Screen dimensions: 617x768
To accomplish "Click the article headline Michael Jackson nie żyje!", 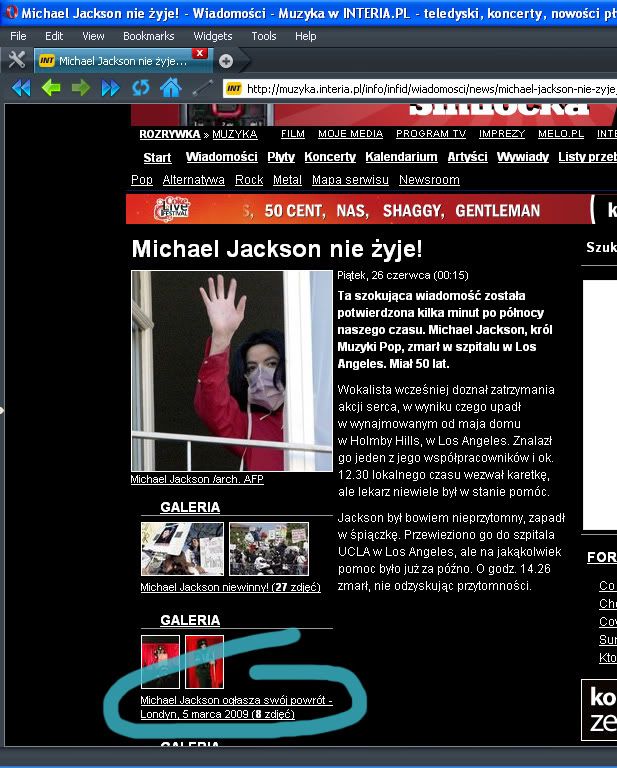I will tap(277, 249).
